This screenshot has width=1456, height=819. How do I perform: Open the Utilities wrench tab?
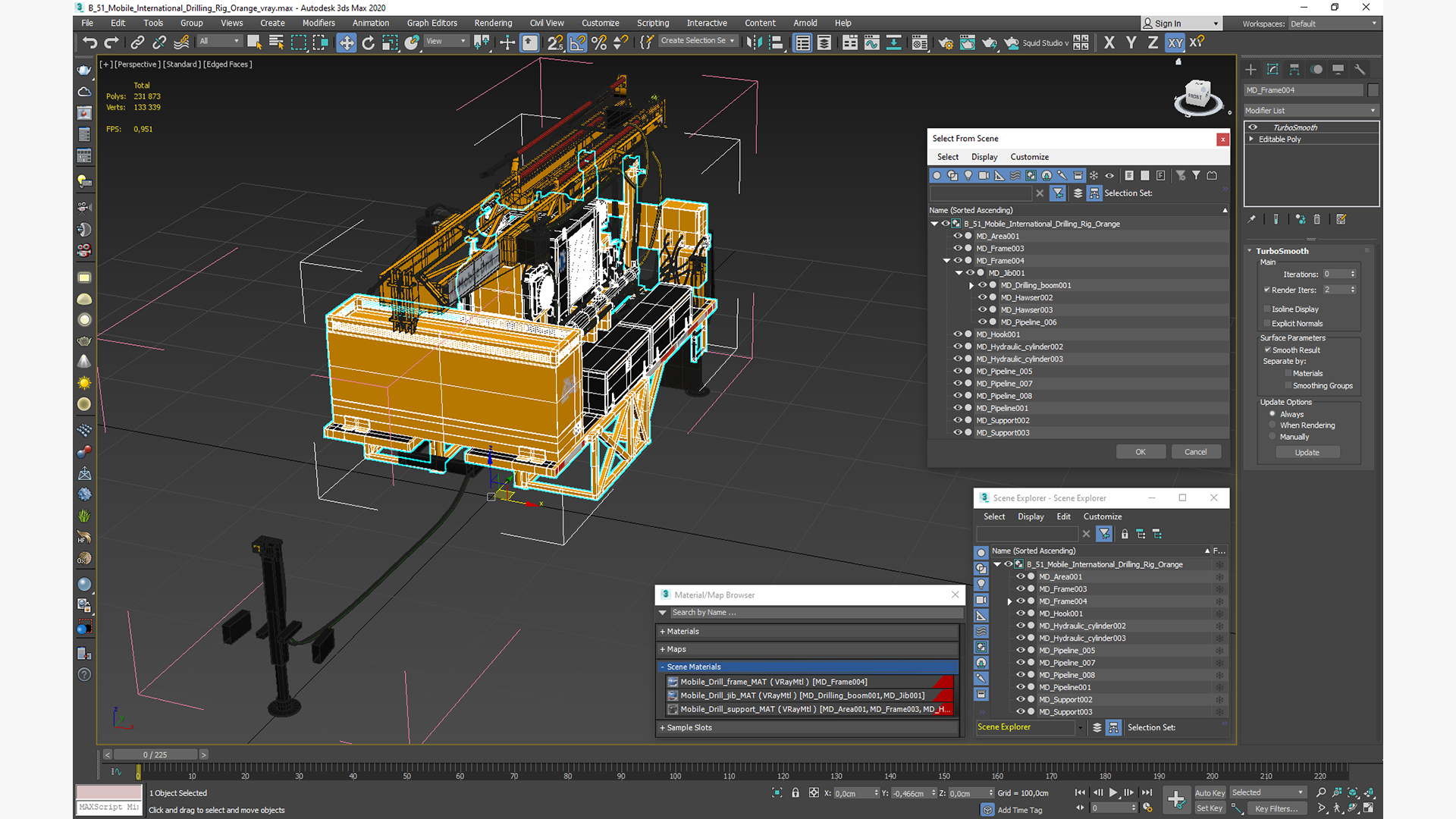(x=1360, y=69)
